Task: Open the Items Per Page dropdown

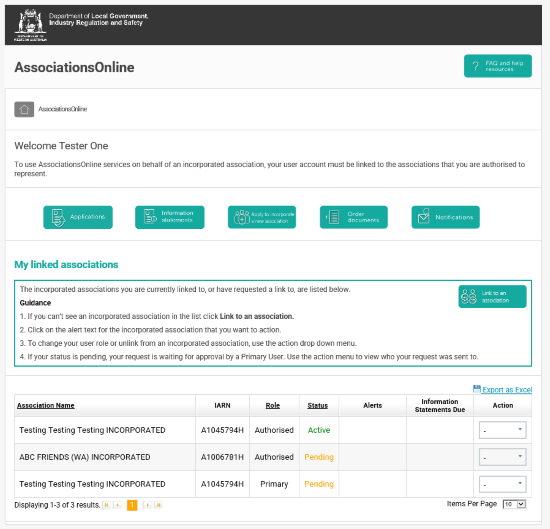Action: coord(514,504)
